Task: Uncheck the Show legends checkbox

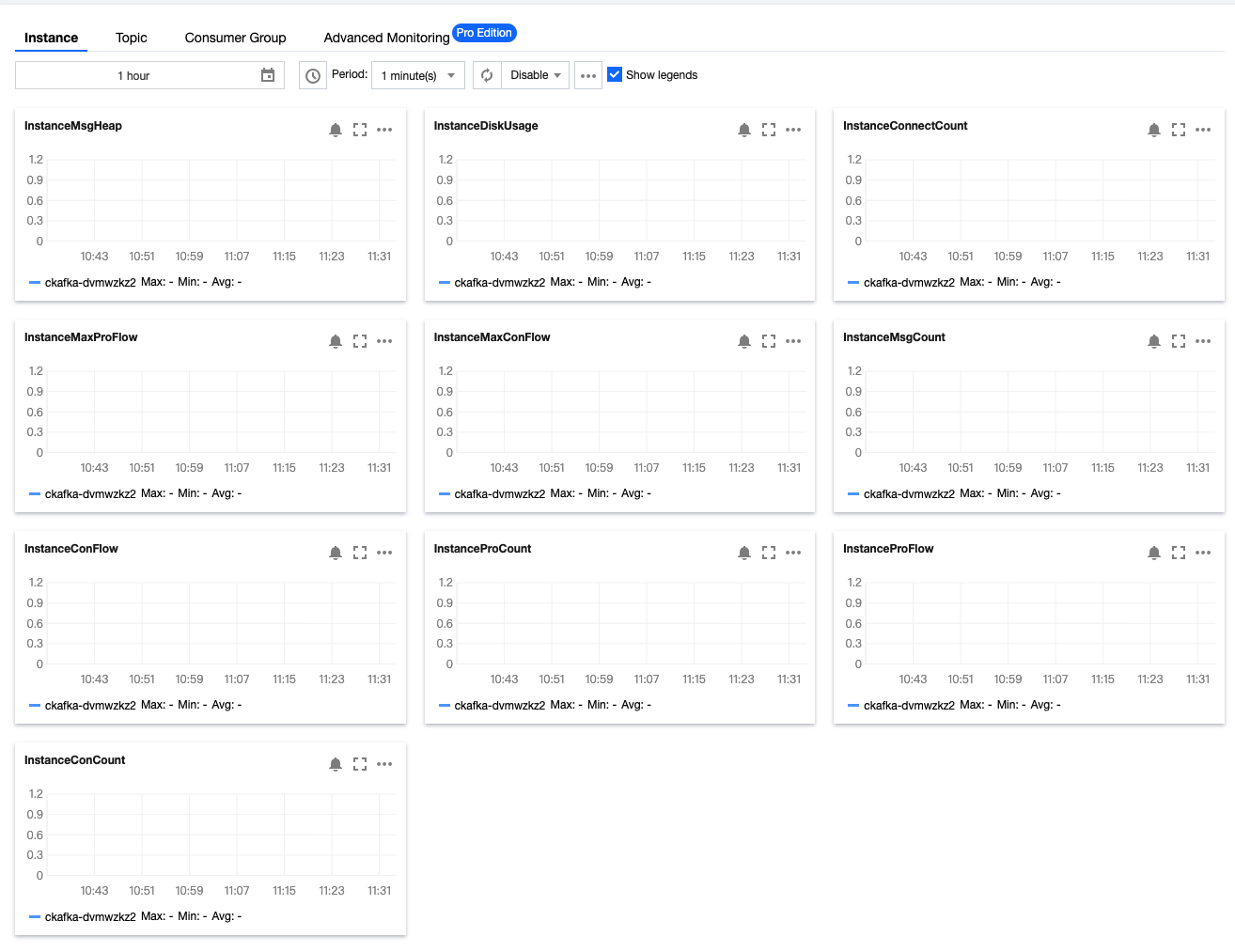Action: click(615, 74)
